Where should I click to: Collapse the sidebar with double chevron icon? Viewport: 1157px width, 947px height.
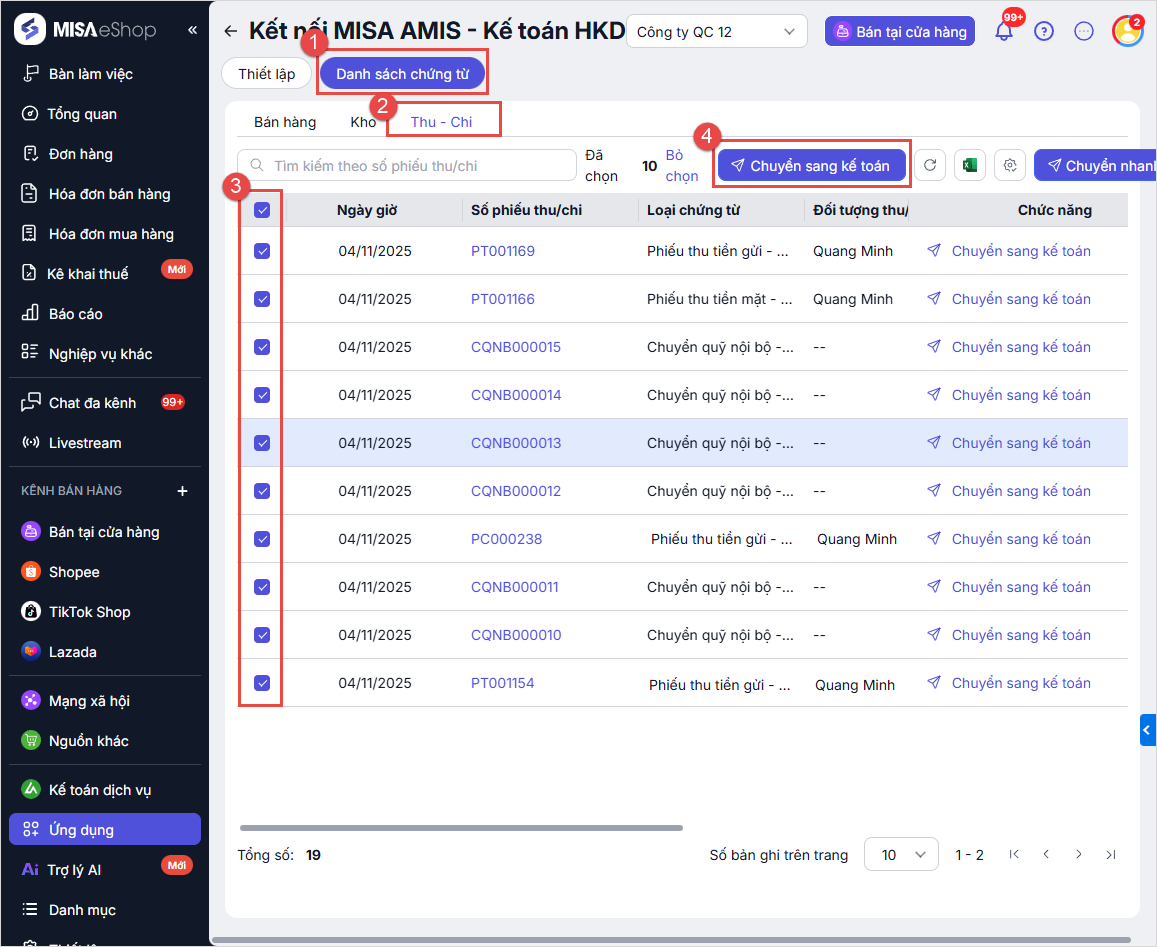tap(192, 30)
